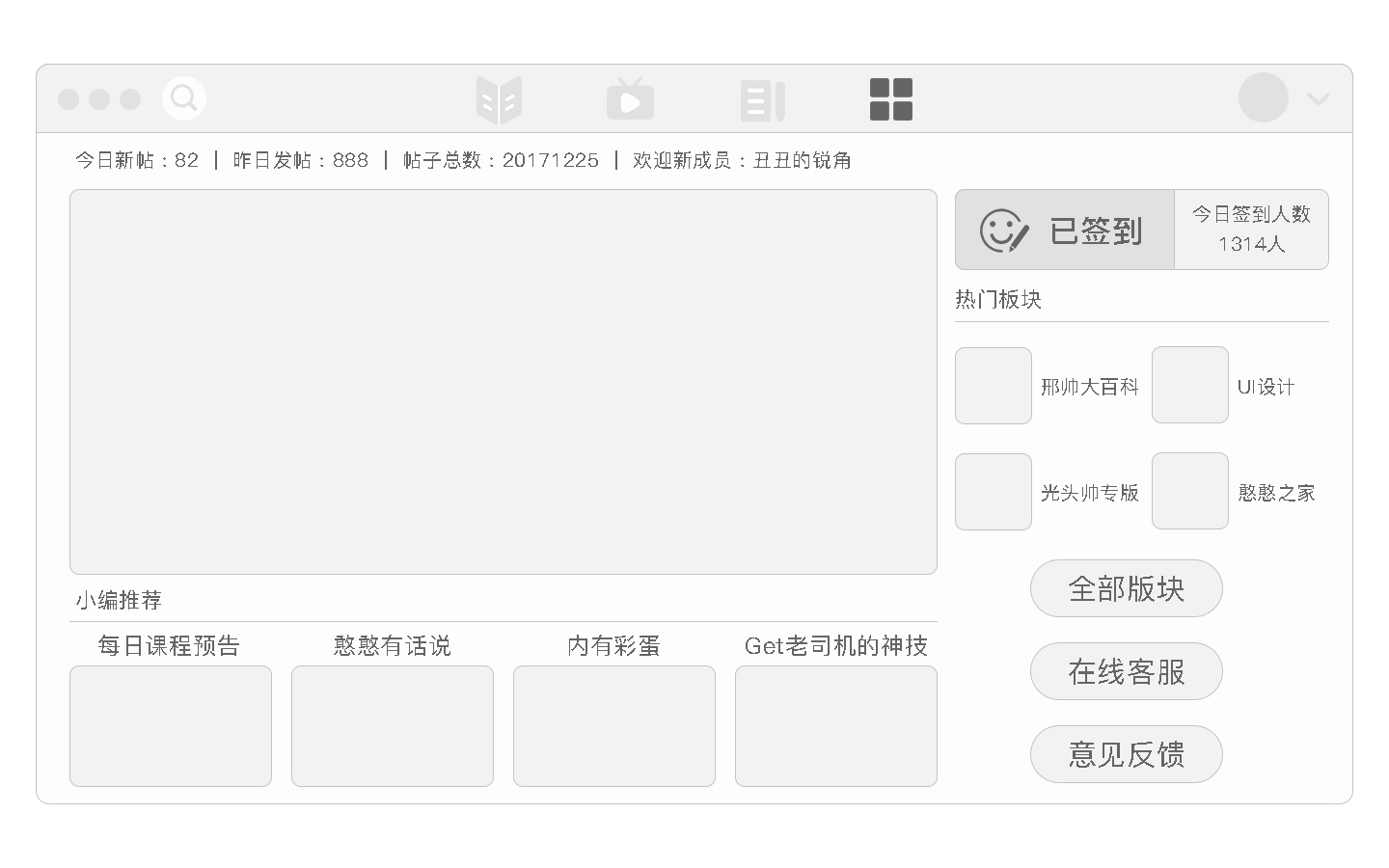1389x868 pixels.
Task: Expand the dropdown arrow next to avatar
Action: (x=1318, y=99)
